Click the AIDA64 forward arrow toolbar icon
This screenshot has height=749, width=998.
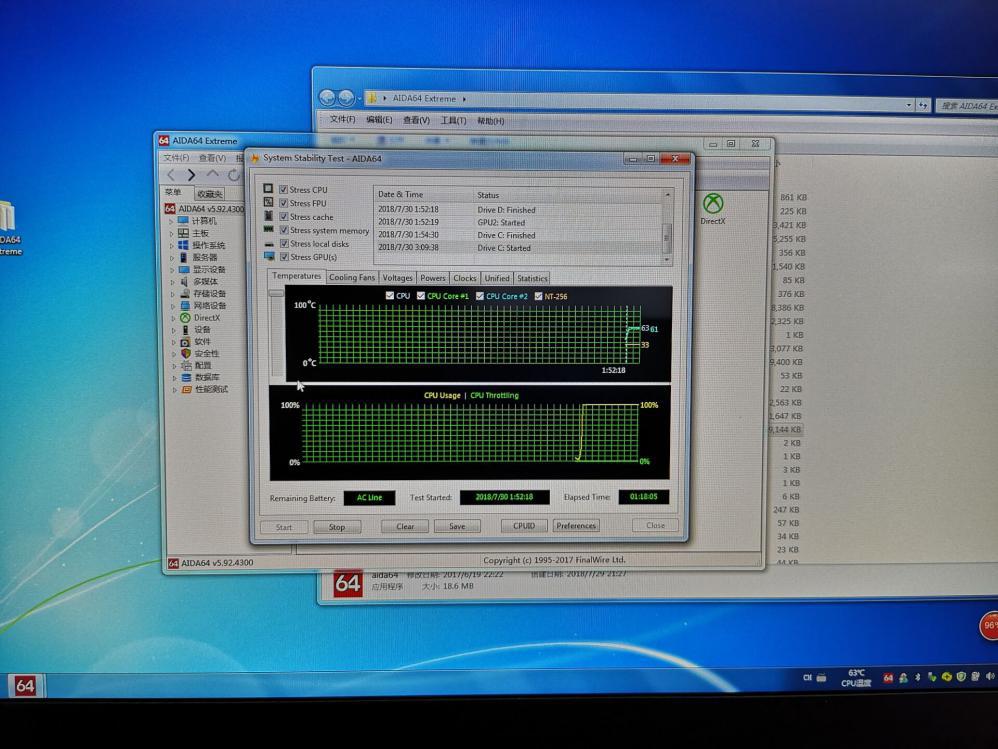click(191, 174)
